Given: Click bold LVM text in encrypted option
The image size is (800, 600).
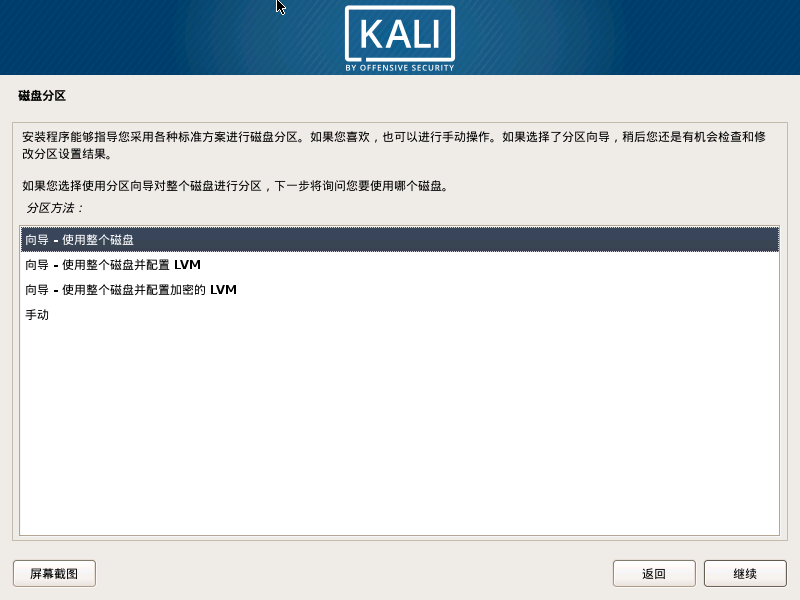Looking at the screenshot, I should pyautogui.click(x=223, y=290).
